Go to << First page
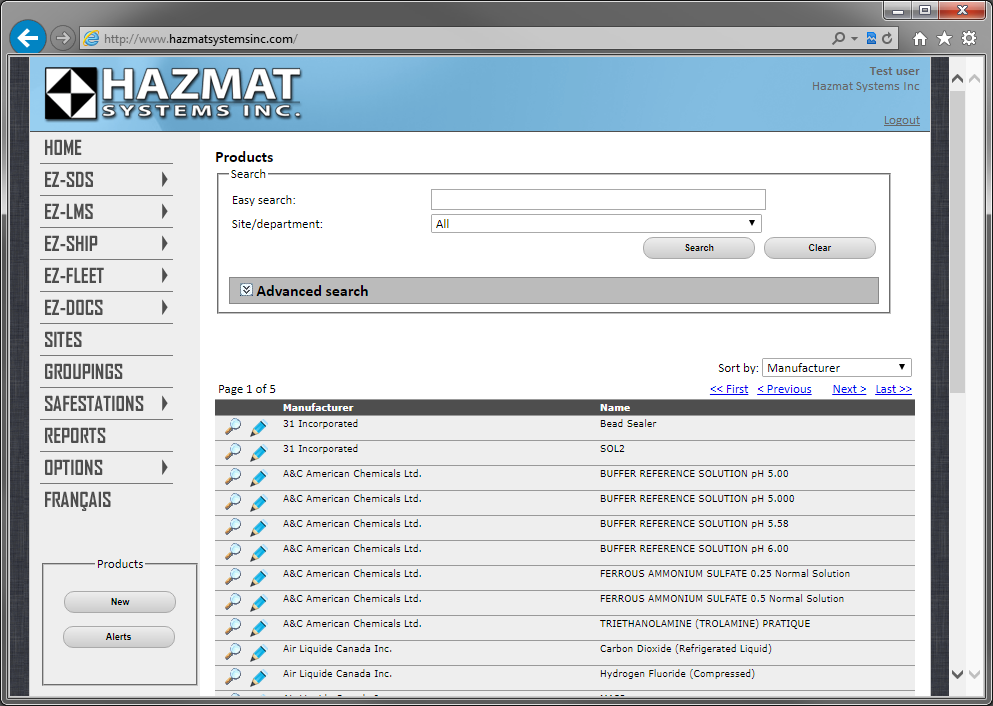The image size is (993, 706). 729,389
